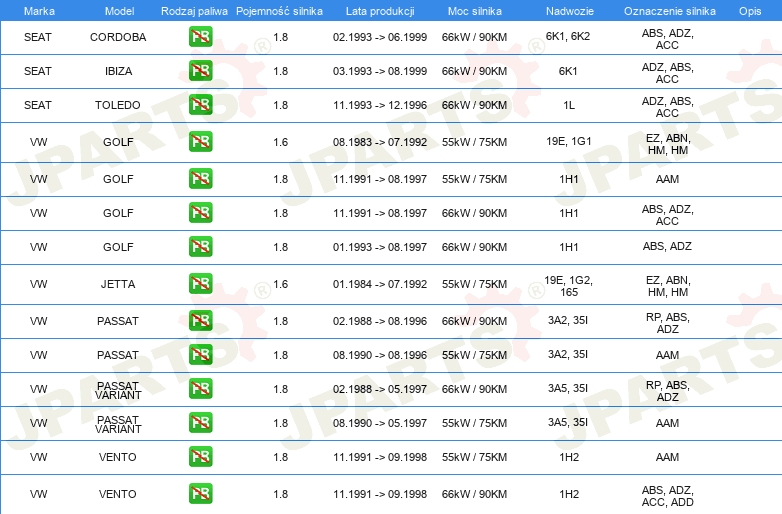Click the fuel icon in VW GOLF 1.6 row
The image size is (782, 514).
pyautogui.click(x=200, y=142)
